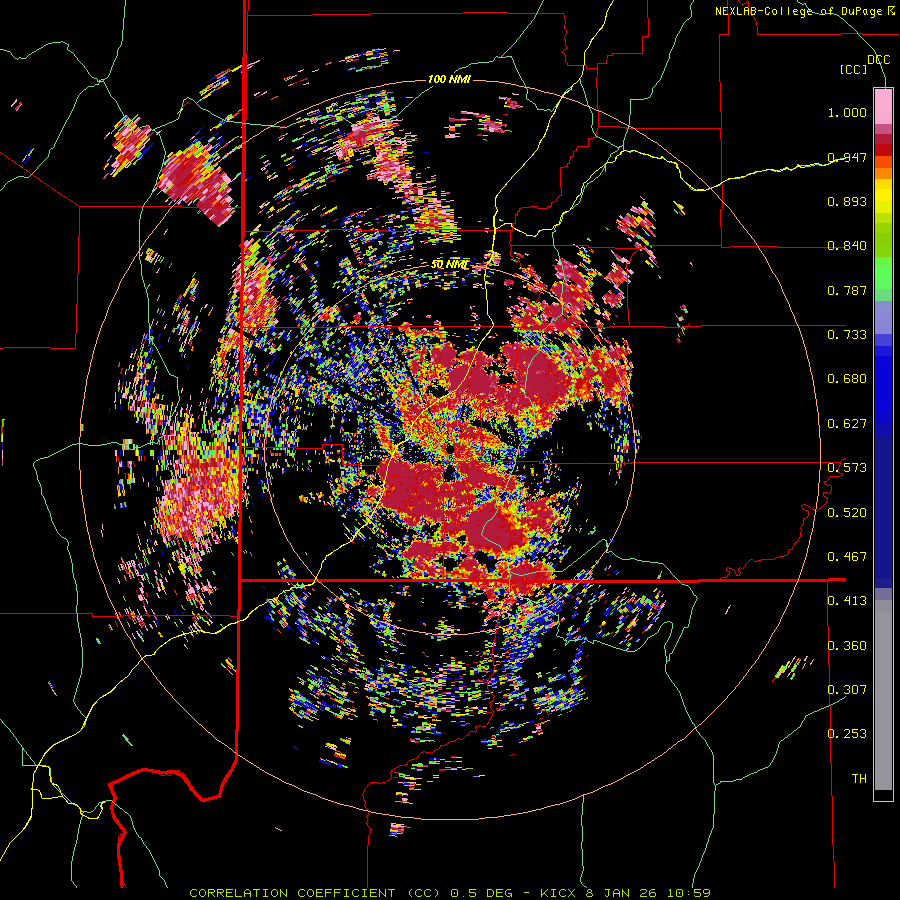Click the 100 NMI range ring label
Image resolution: width=900 pixels, height=900 pixels.
(x=449, y=79)
